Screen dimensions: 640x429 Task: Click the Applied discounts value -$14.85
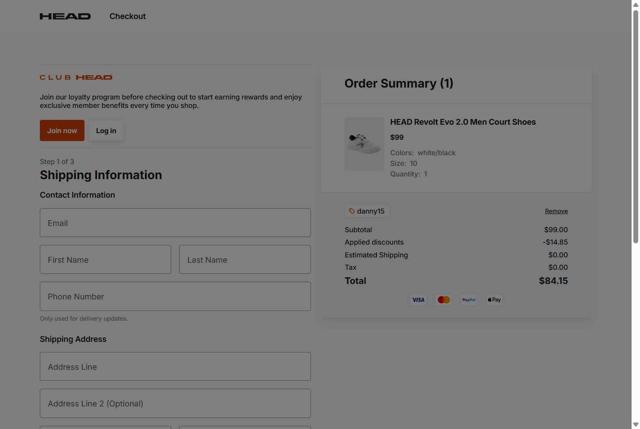[x=555, y=242]
